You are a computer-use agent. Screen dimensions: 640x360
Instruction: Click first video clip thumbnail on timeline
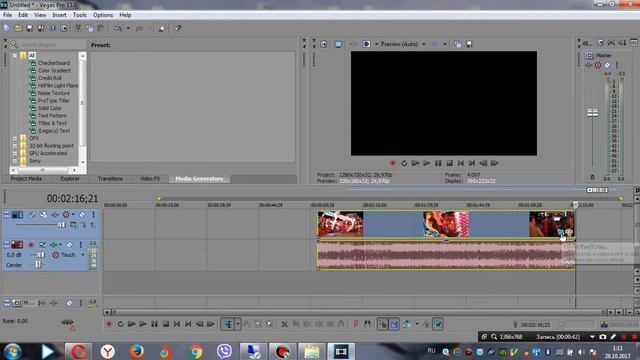pos(340,224)
